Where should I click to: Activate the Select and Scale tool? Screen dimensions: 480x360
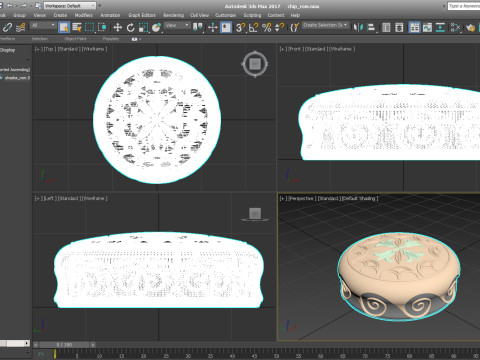[x=143, y=27]
